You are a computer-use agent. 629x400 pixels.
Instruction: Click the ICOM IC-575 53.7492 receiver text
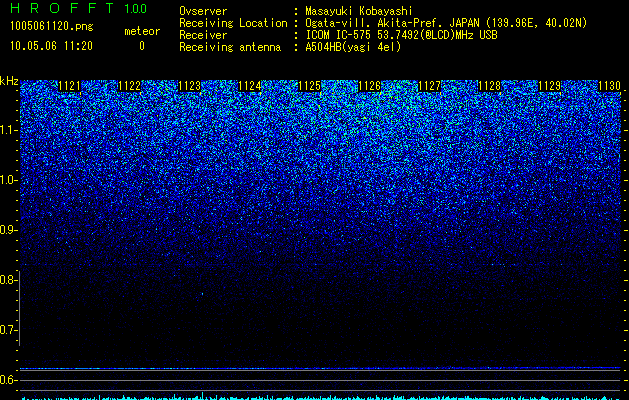tap(401, 35)
